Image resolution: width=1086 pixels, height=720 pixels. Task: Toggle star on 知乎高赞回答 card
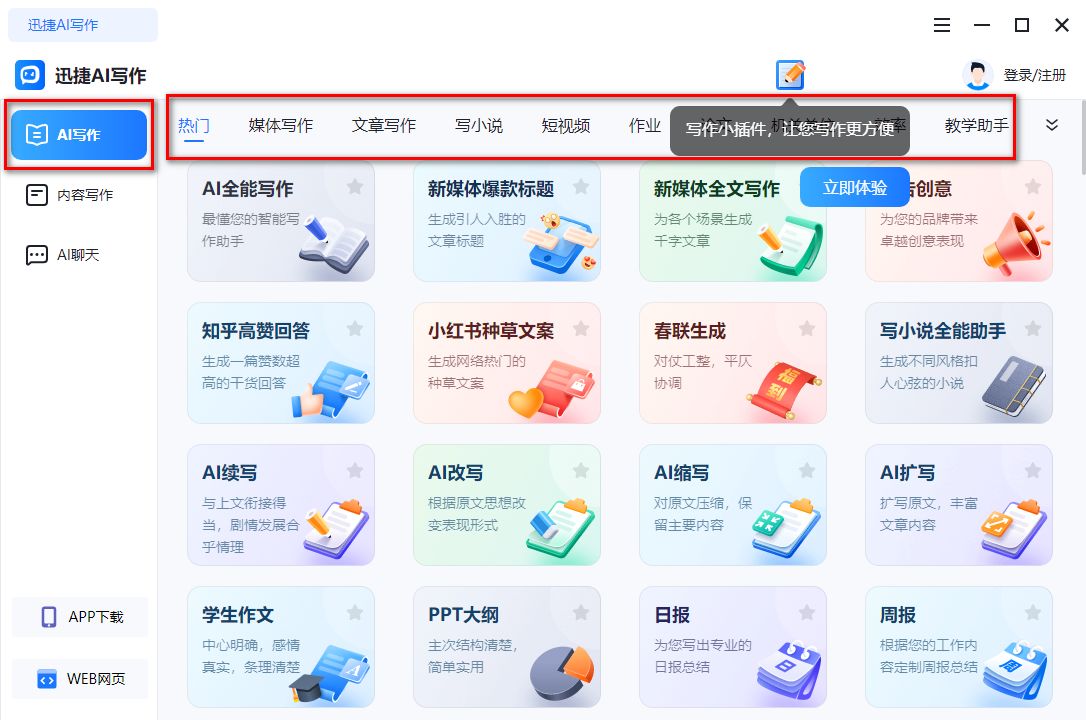click(355, 328)
